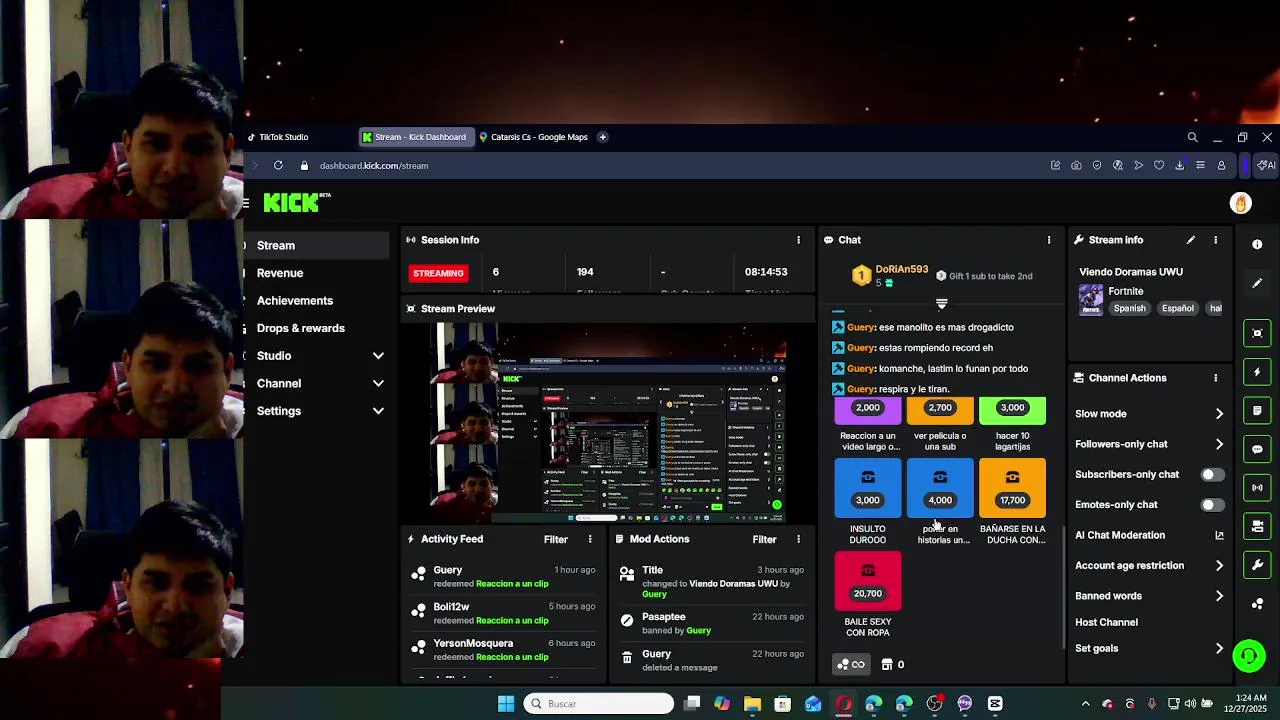This screenshot has height=720, width=1280.
Task: Click the green chat bubble sidebar icon
Action: [x=1257, y=449]
